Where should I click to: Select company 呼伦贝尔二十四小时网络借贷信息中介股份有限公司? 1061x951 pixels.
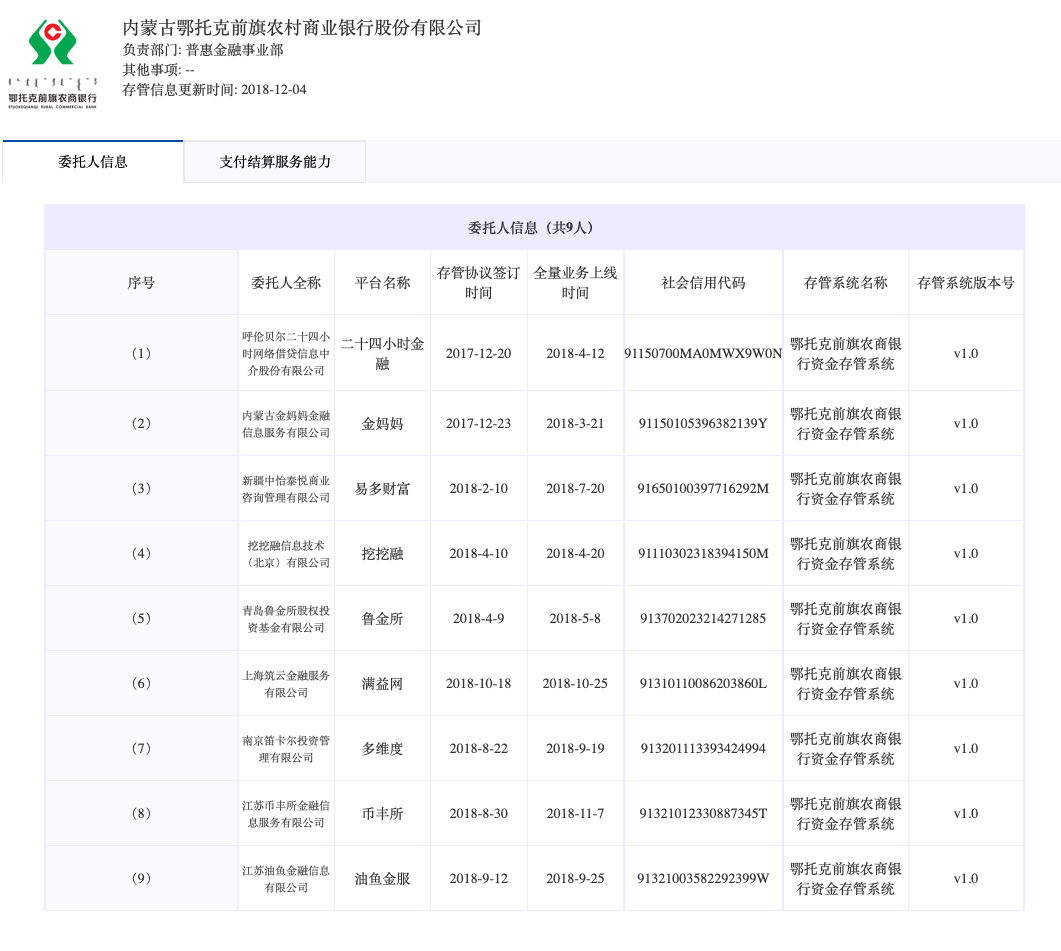[286, 353]
